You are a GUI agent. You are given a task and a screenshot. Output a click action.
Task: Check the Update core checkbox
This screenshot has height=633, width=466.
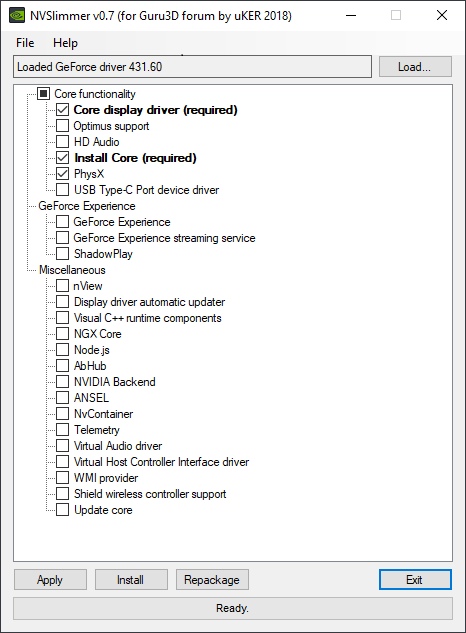(62, 510)
